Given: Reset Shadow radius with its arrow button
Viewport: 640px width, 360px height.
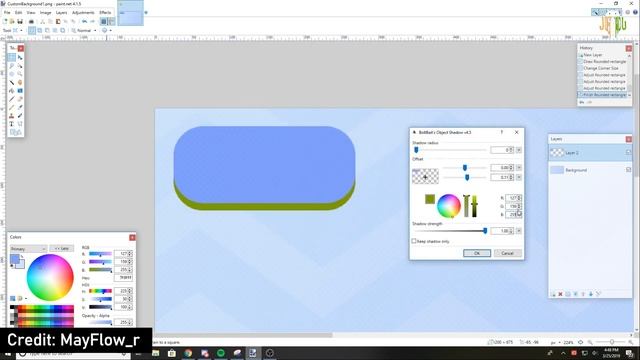Looking at the screenshot, I should coord(519,150).
